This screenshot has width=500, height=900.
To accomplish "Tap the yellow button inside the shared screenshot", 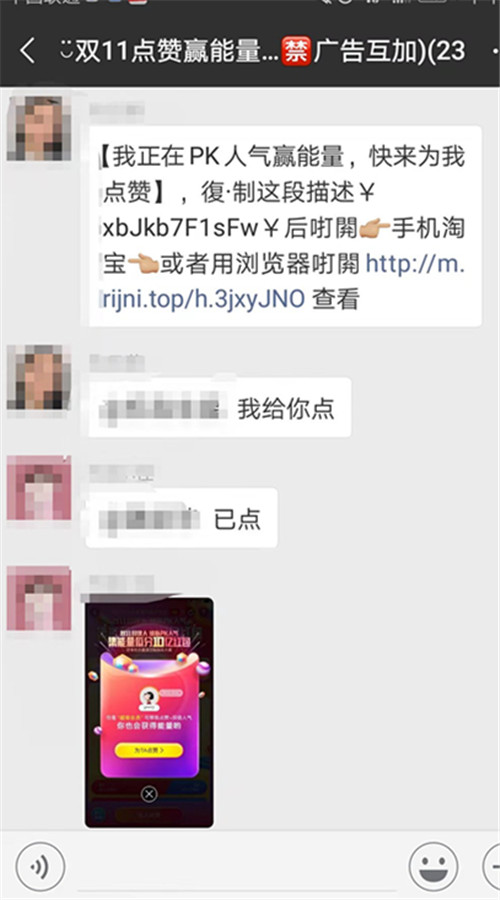I will (149, 750).
